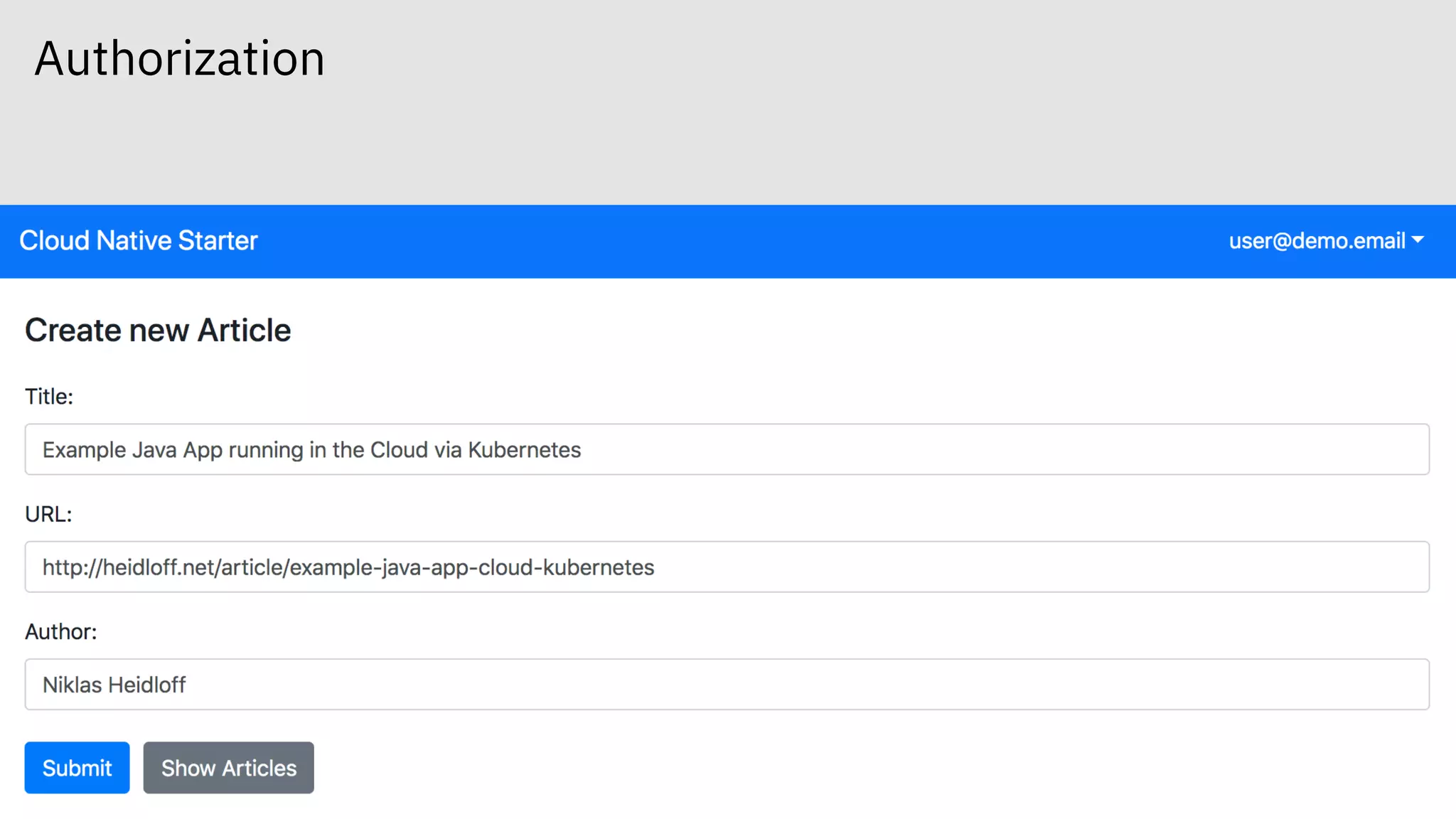Open the user@demo.email account menu
This screenshot has width=1456, height=819.
tap(1317, 241)
